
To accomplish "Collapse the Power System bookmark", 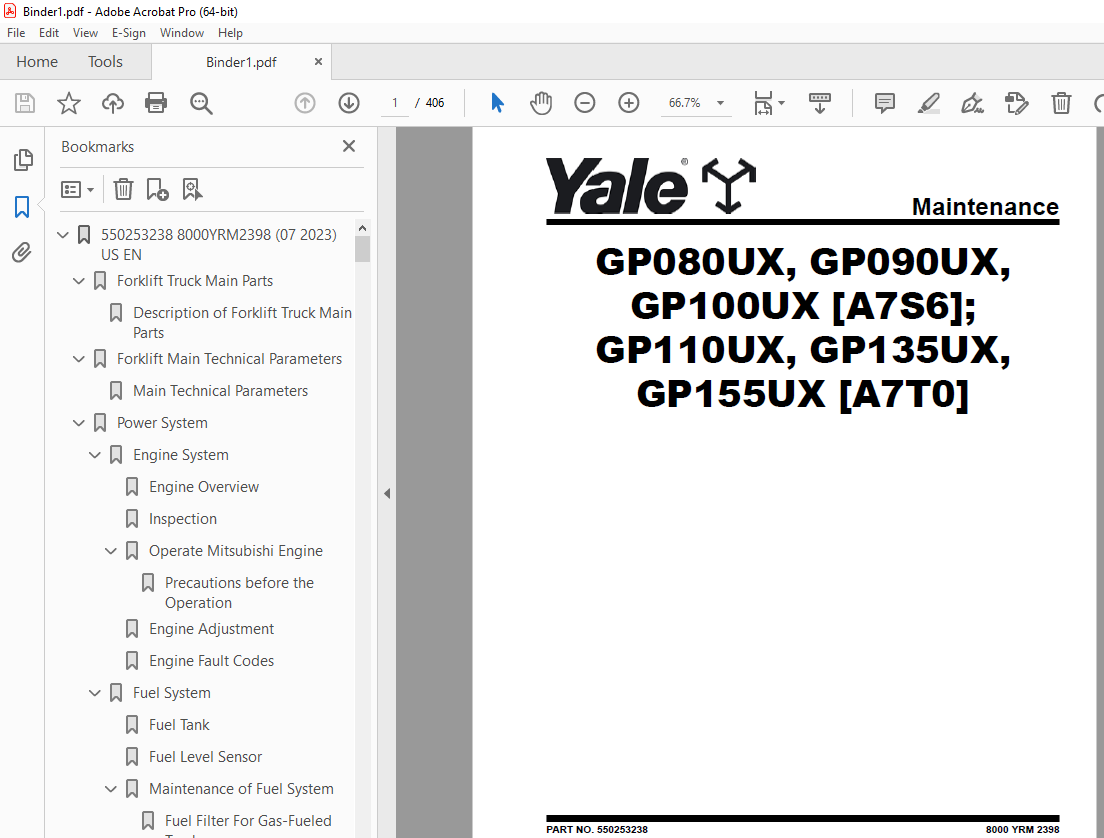I will click(79, 423).
